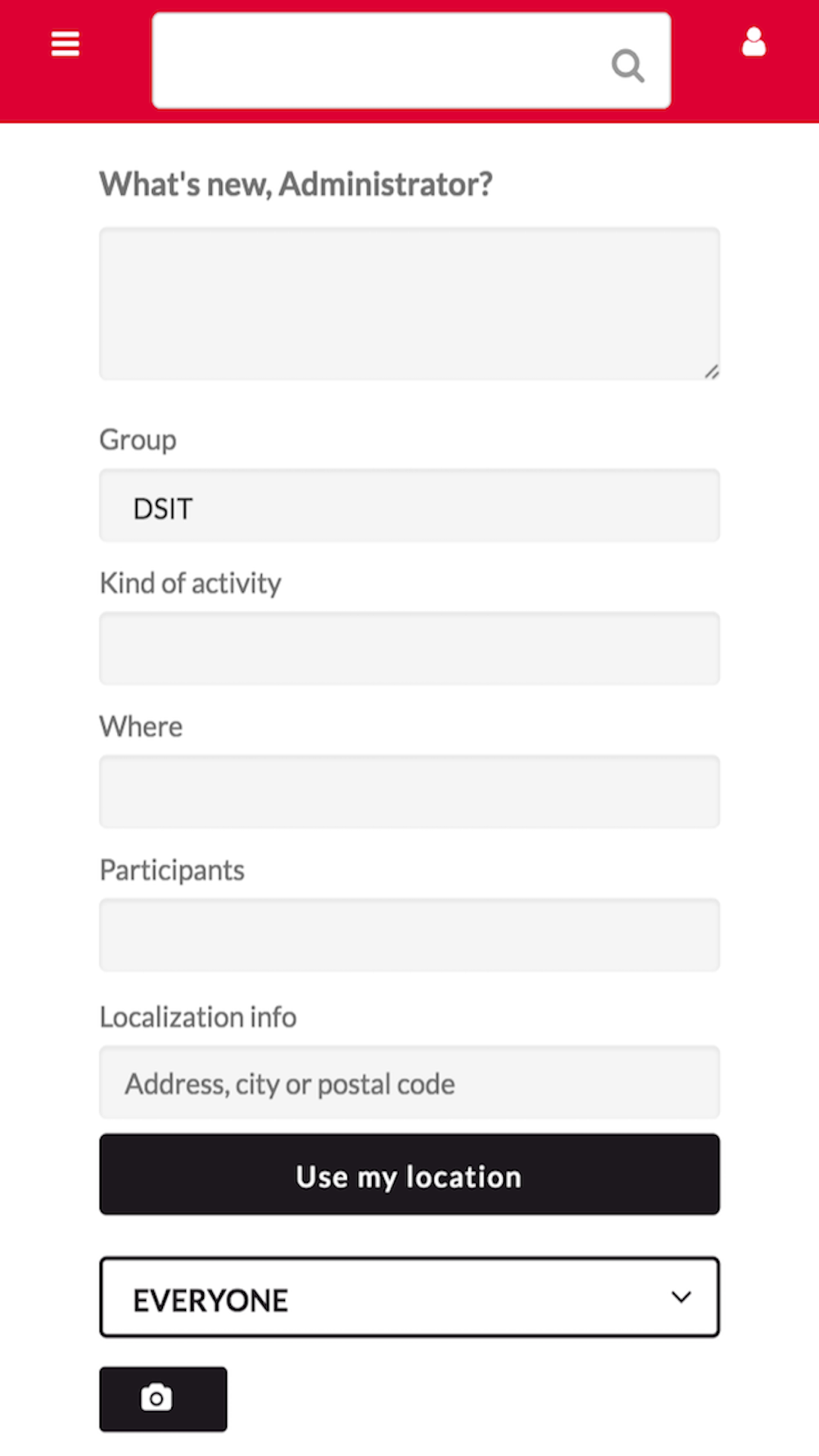Click the camera photo upload button
This screenshot has width=819, height=1456.
(163, 1398)
